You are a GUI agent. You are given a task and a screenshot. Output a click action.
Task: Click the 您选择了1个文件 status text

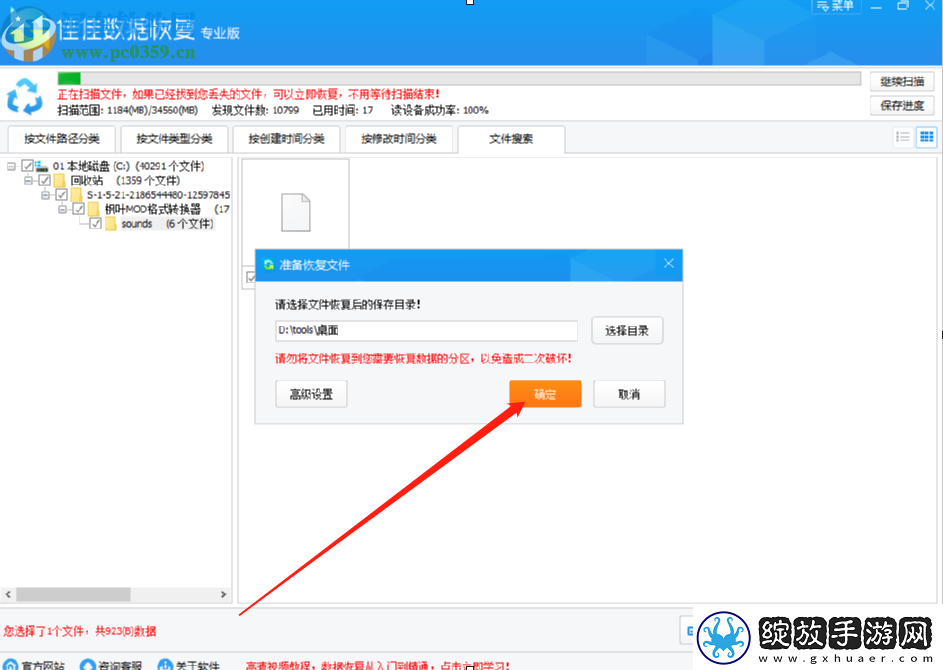79,631
